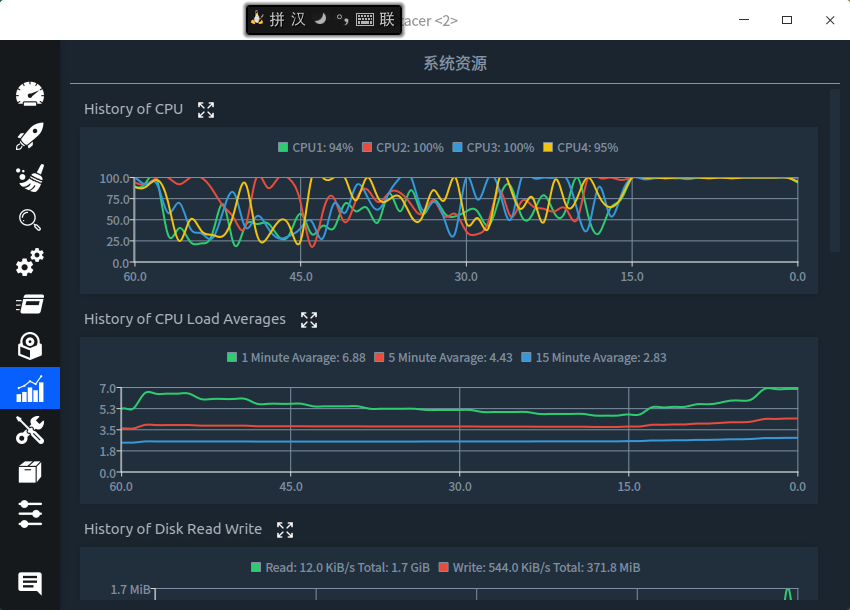Toggle the CPU3 series legend entry
850x610 pixels.
pyautogui.click(x=493, y=147)
